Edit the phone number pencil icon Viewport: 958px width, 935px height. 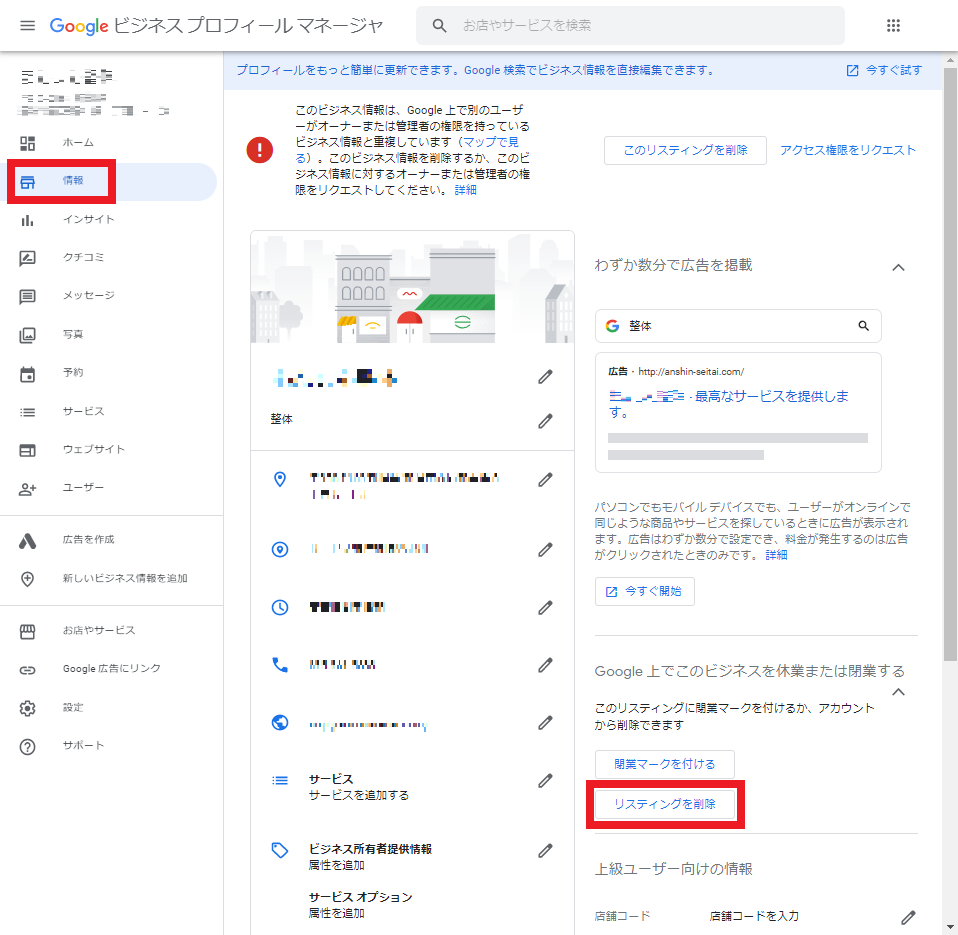tap(545, 665)
